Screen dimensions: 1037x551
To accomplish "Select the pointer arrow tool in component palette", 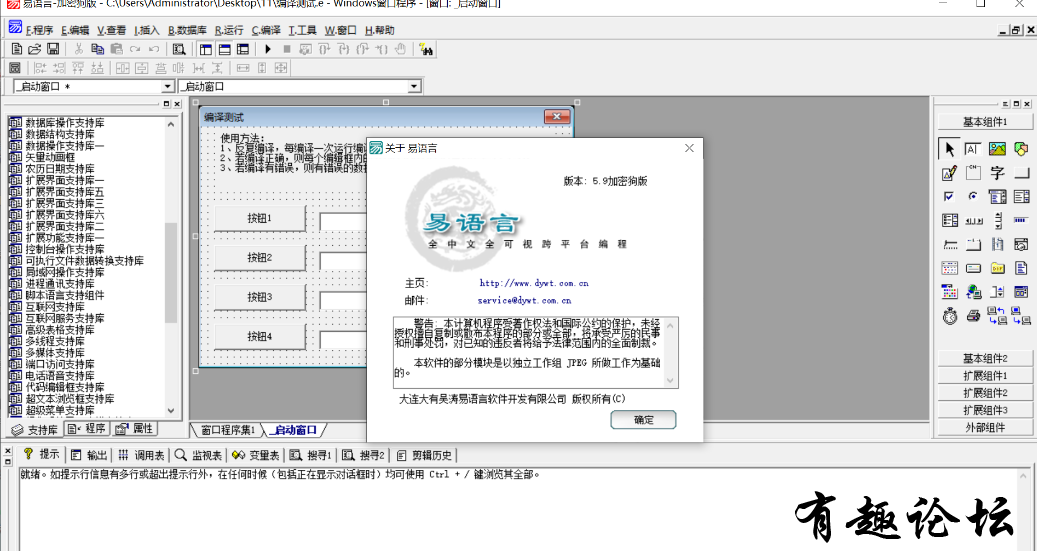I will point(950,148).
